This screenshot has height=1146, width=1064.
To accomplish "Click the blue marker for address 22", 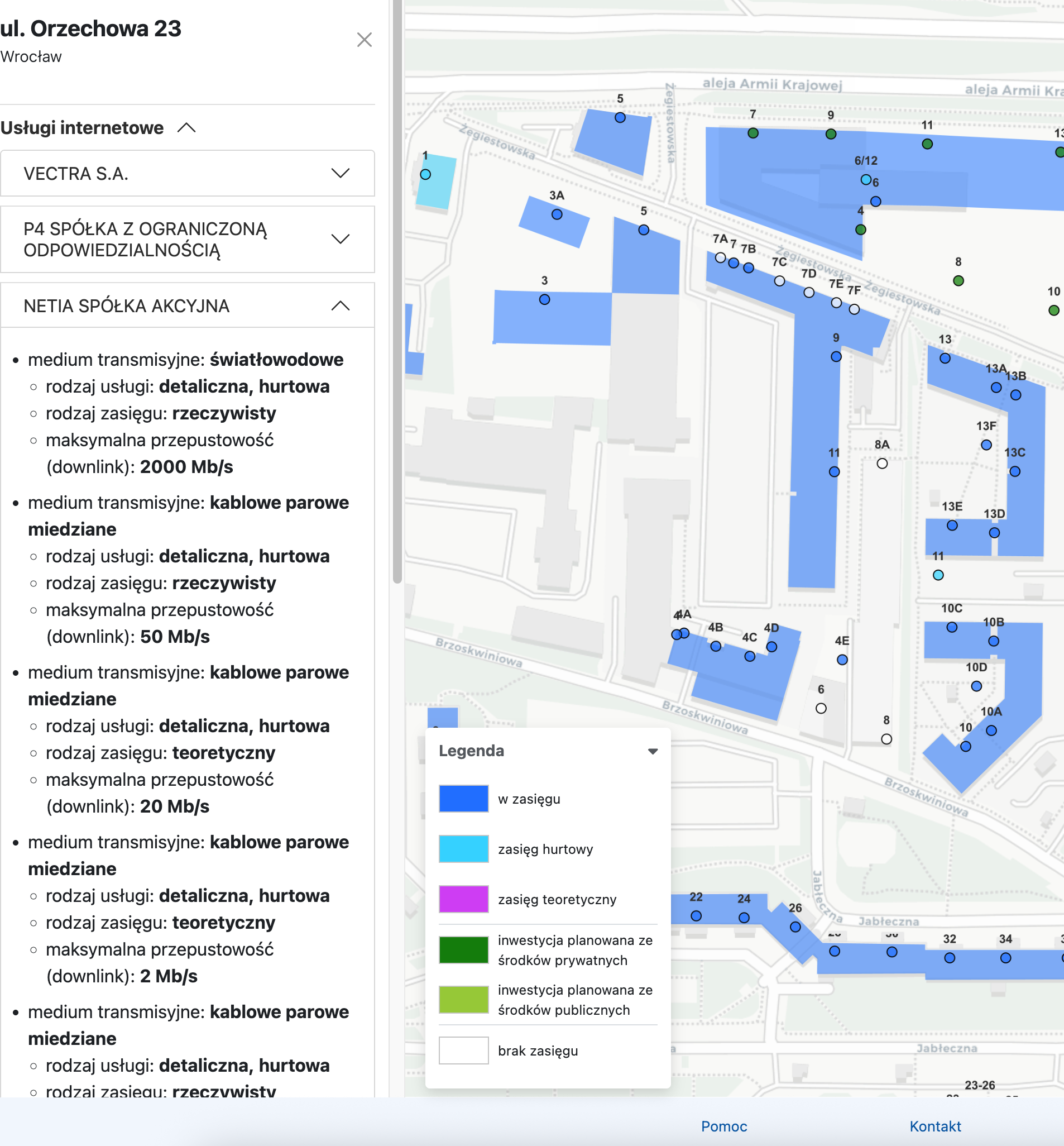I will (x=696, y=916).
